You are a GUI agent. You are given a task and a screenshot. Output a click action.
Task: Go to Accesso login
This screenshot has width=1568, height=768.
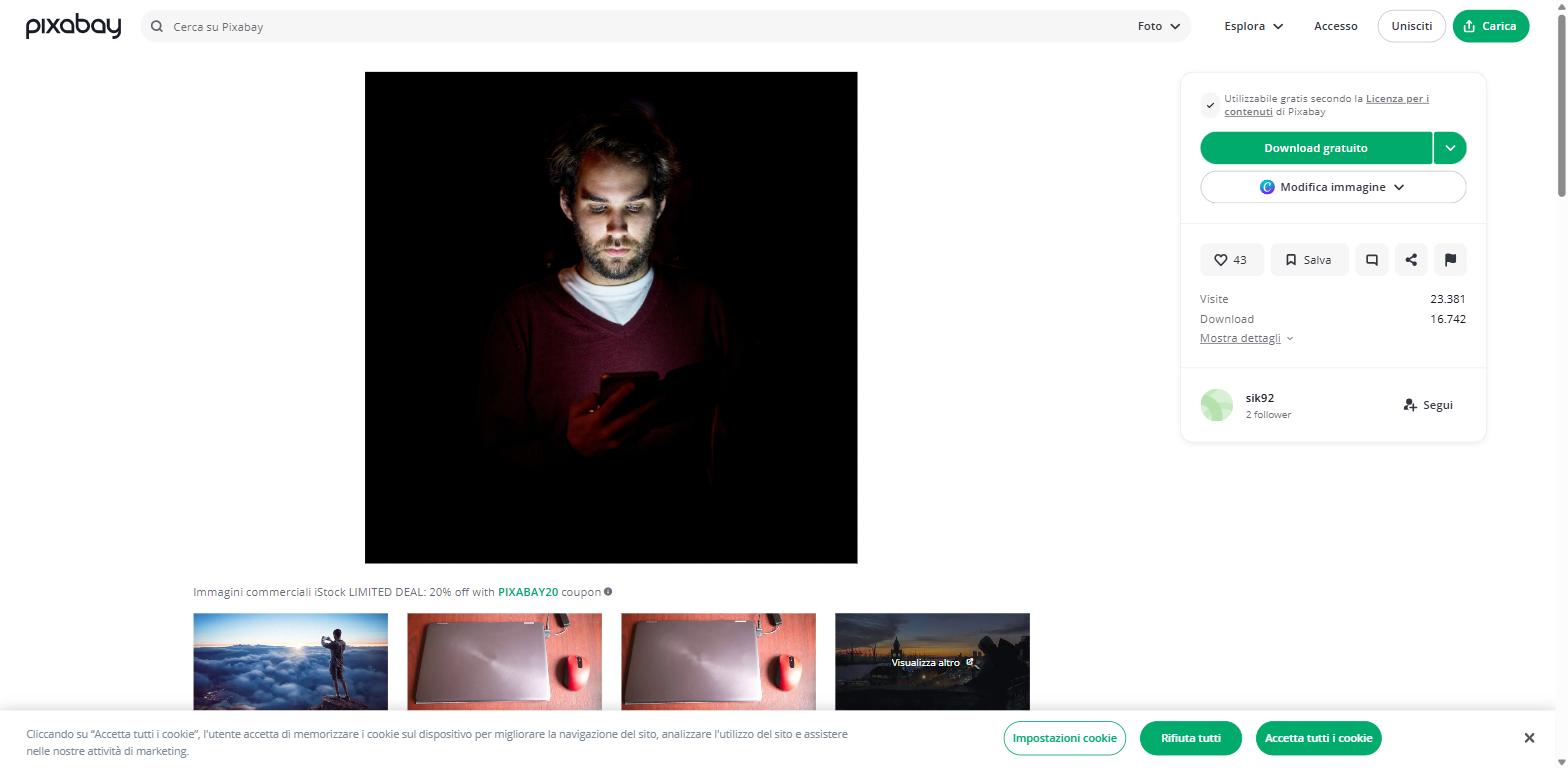coord(1335,27)
